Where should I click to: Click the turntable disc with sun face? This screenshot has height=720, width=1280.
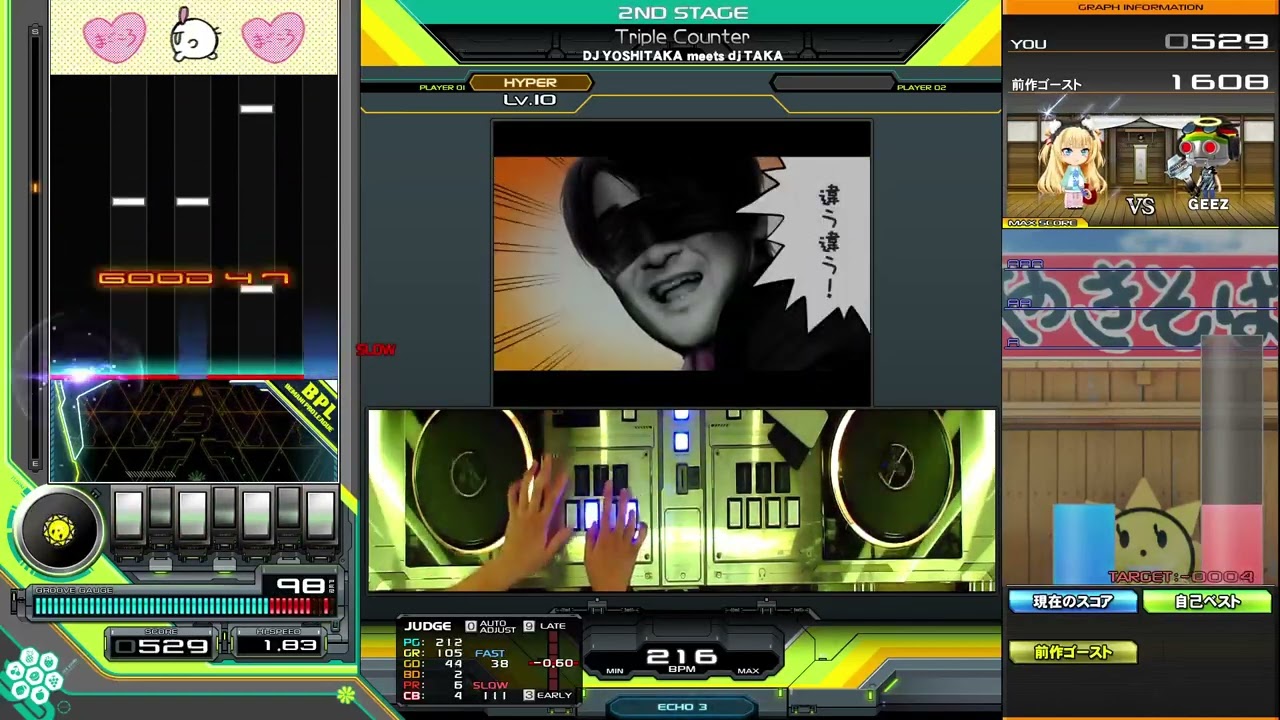pos(59,531)
